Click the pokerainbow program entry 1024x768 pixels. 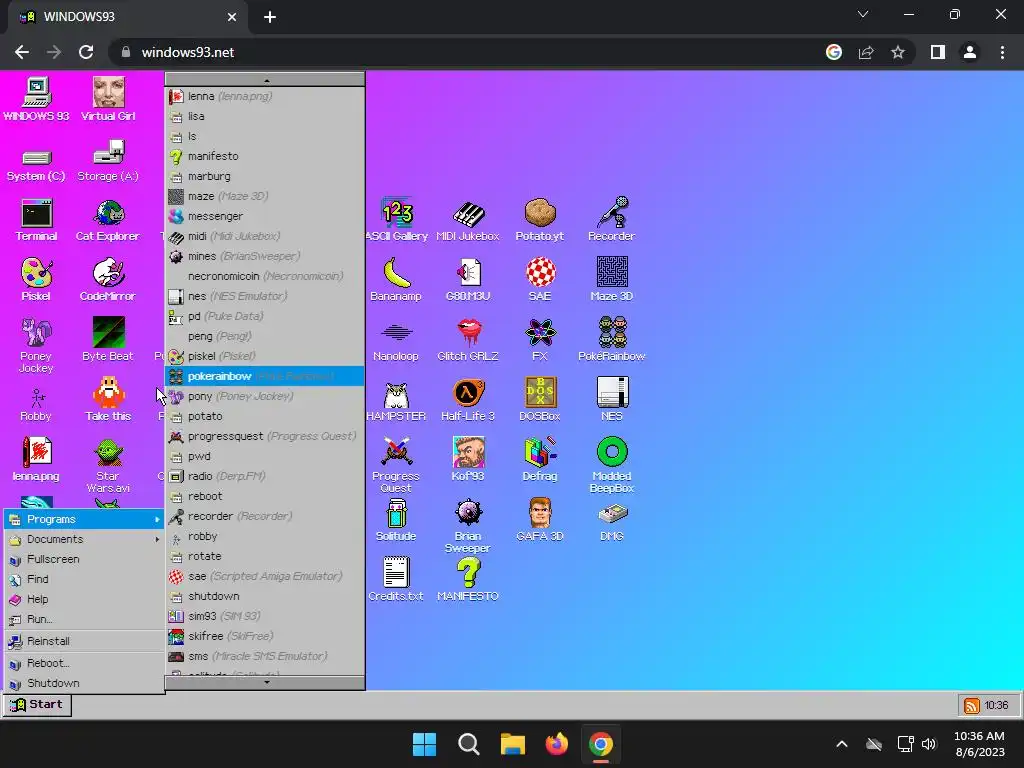tap(264, 376)
